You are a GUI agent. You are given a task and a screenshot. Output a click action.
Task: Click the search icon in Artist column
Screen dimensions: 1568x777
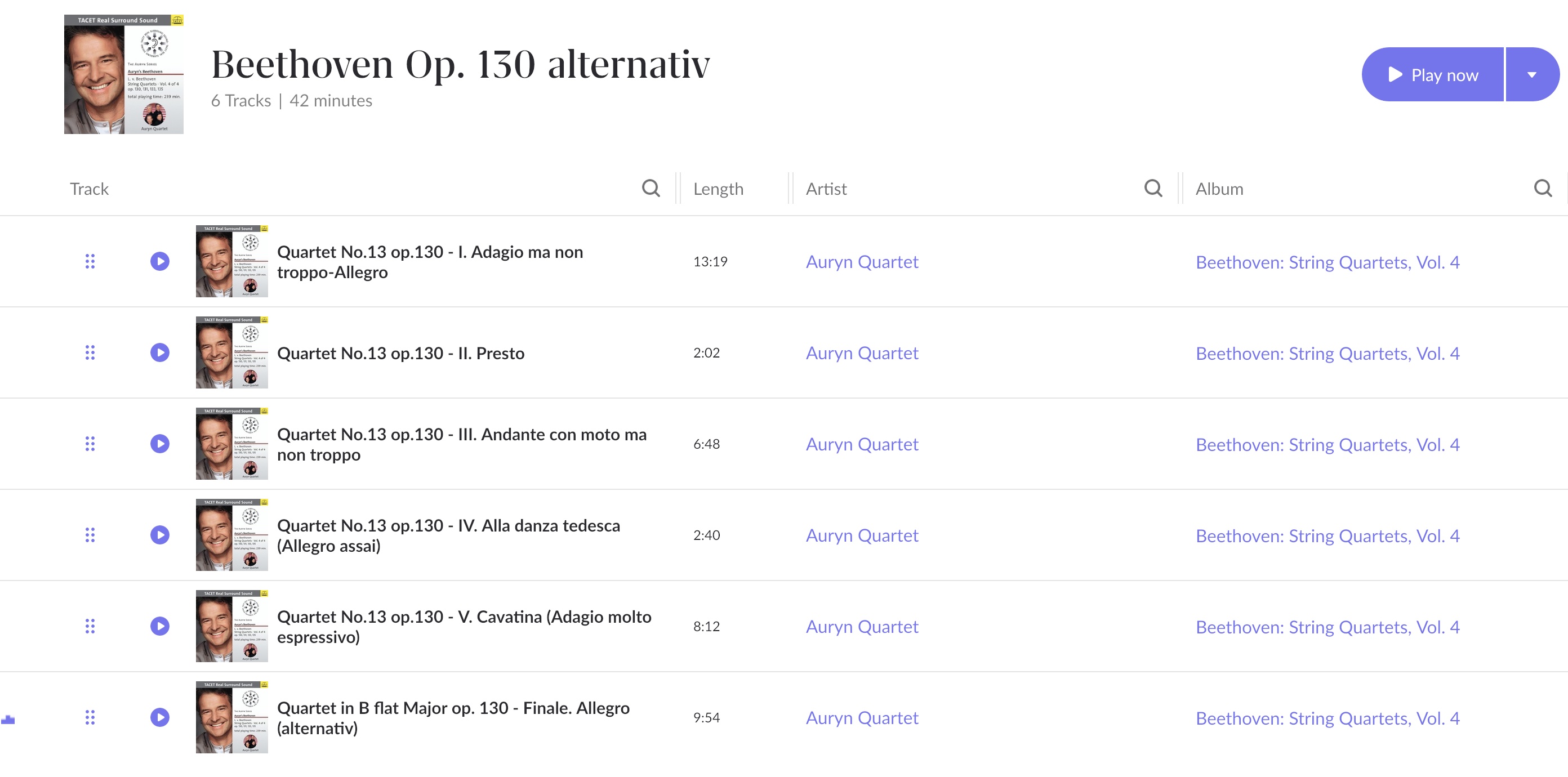click(1153, 189)
